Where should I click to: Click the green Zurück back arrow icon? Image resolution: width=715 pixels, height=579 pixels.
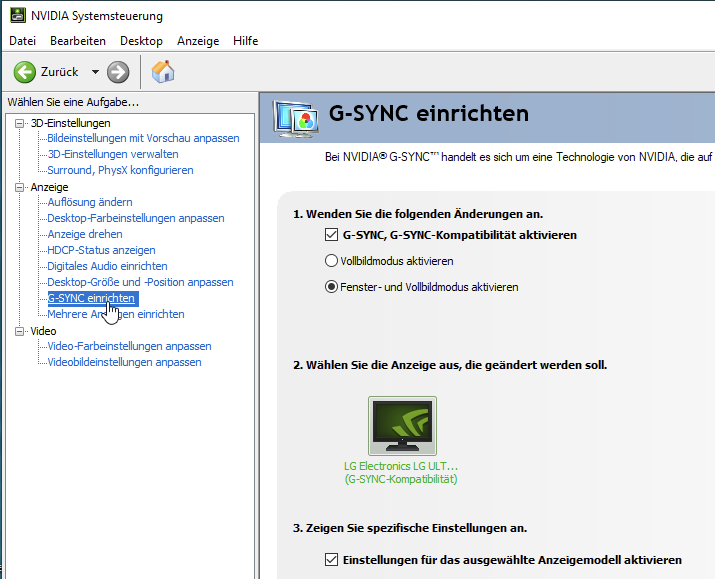(x=25, y=72)
